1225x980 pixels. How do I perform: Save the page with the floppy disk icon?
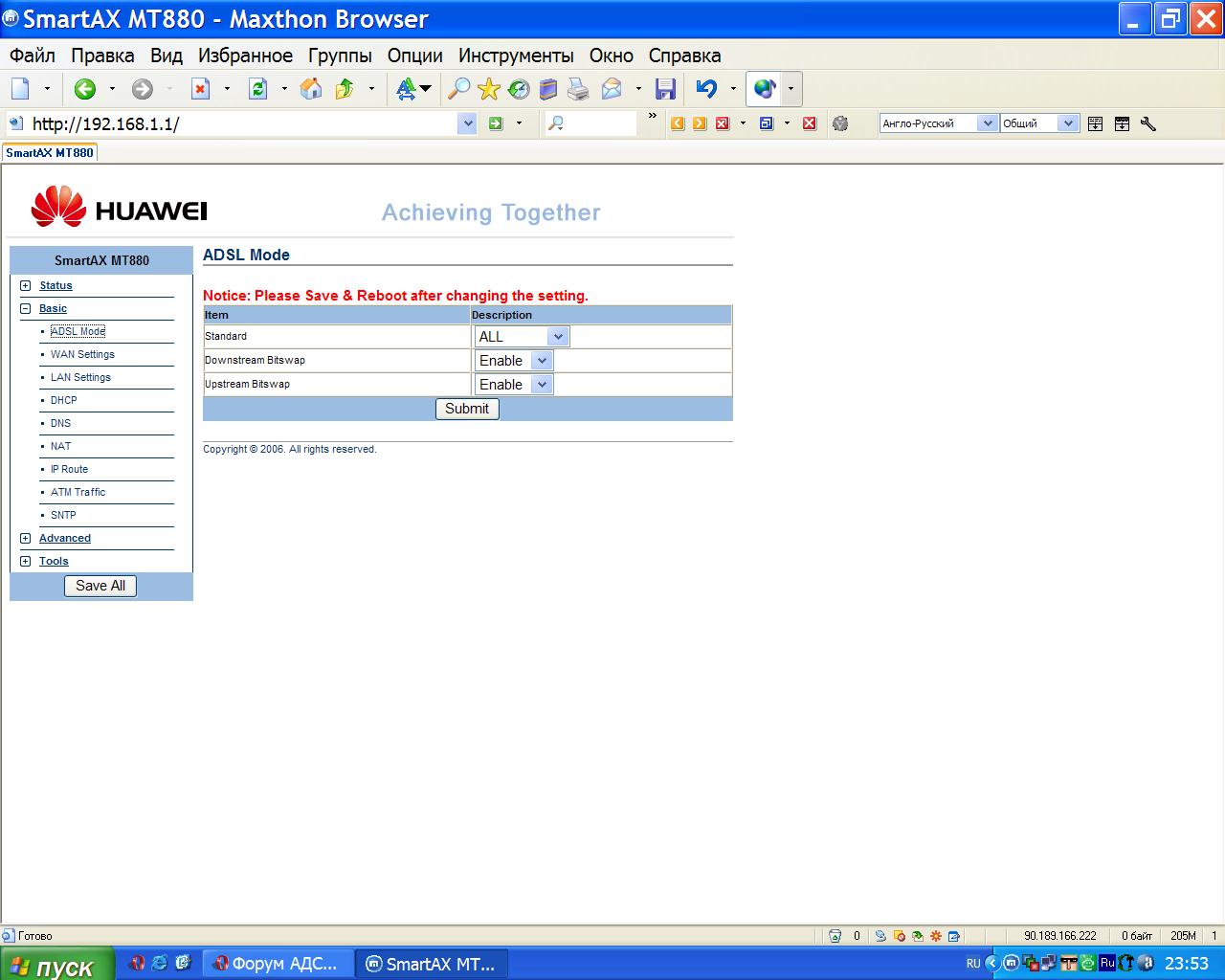point(665,89)
